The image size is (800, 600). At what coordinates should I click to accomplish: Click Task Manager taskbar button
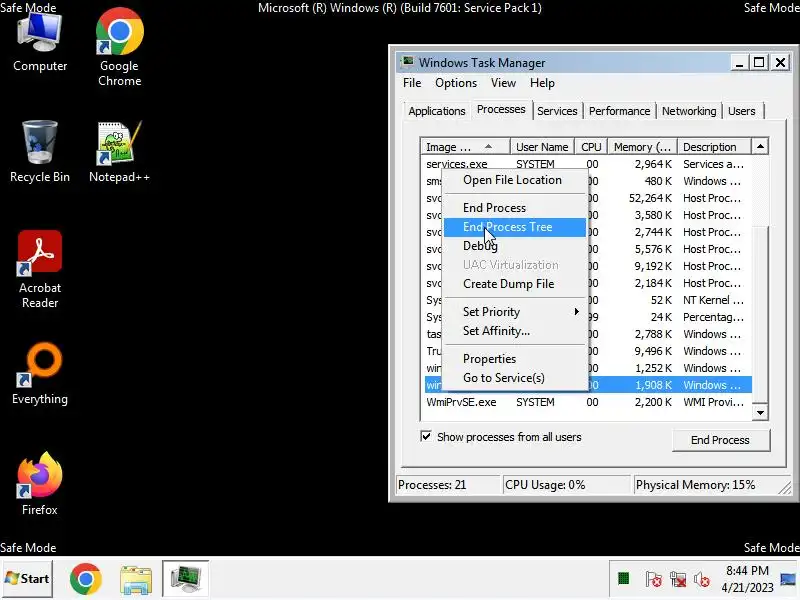[x=186, y=579]
